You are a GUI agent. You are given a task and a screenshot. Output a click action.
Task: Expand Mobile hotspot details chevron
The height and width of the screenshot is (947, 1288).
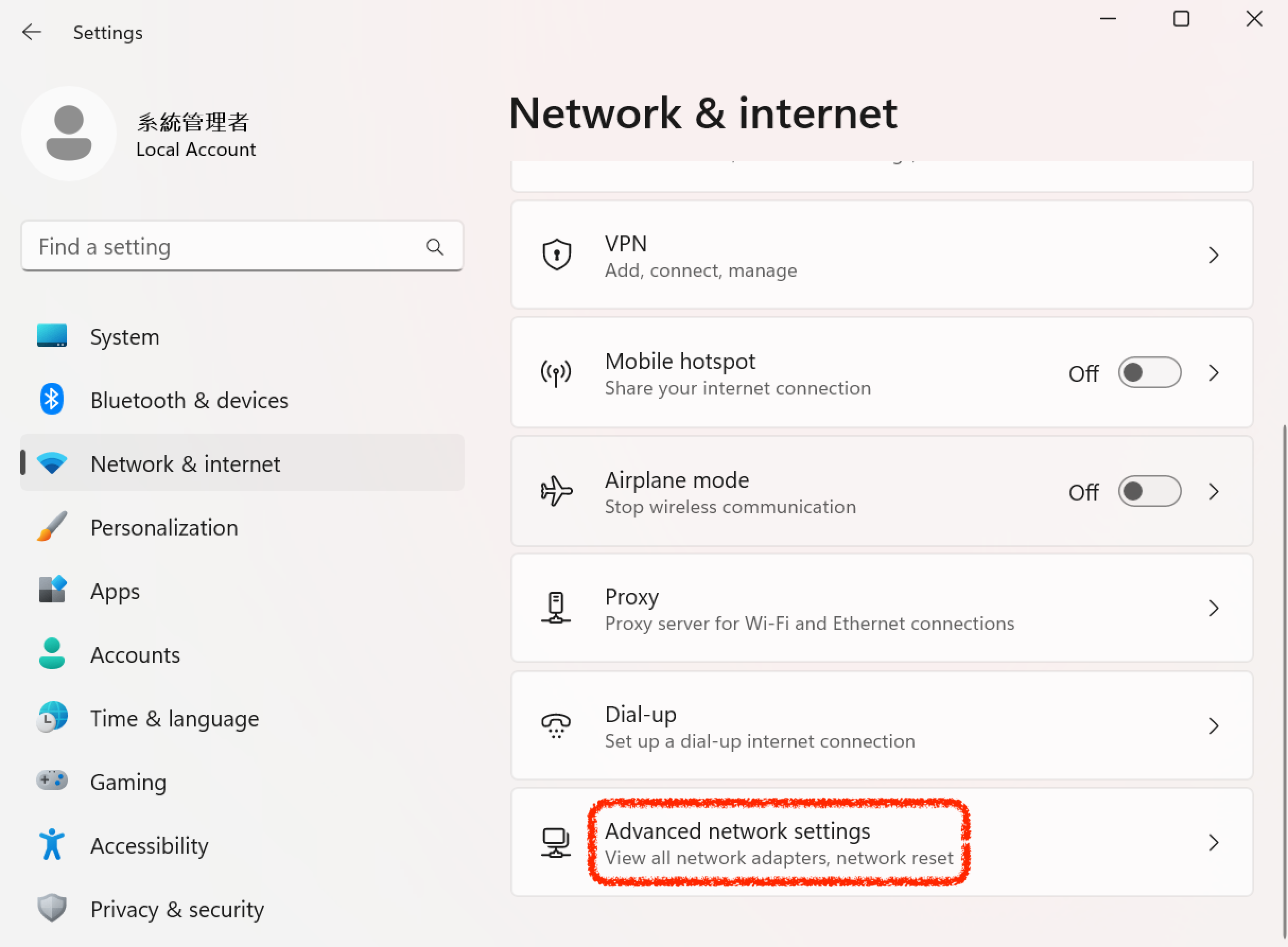[1213, 373]
